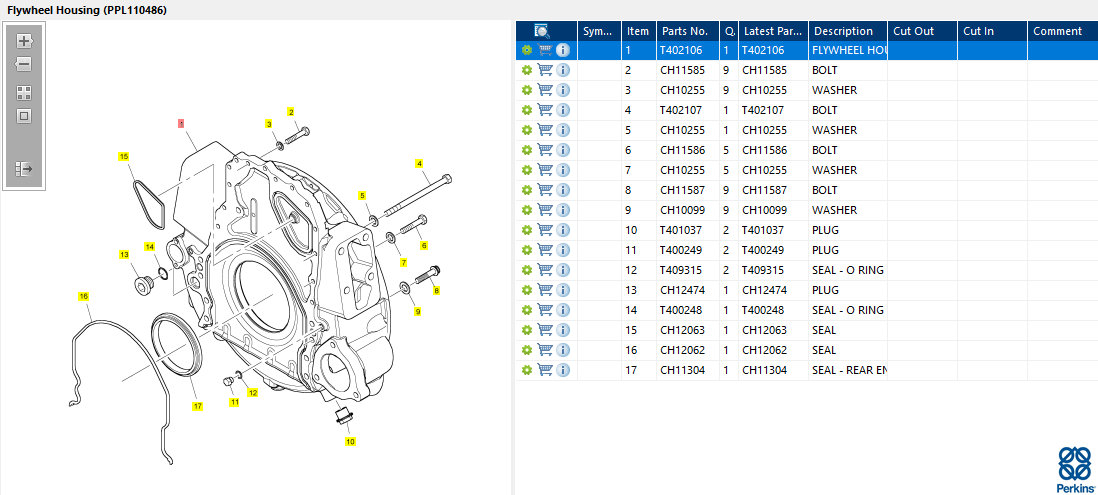Open info for T409315 O ring seal

pos(563,270)
